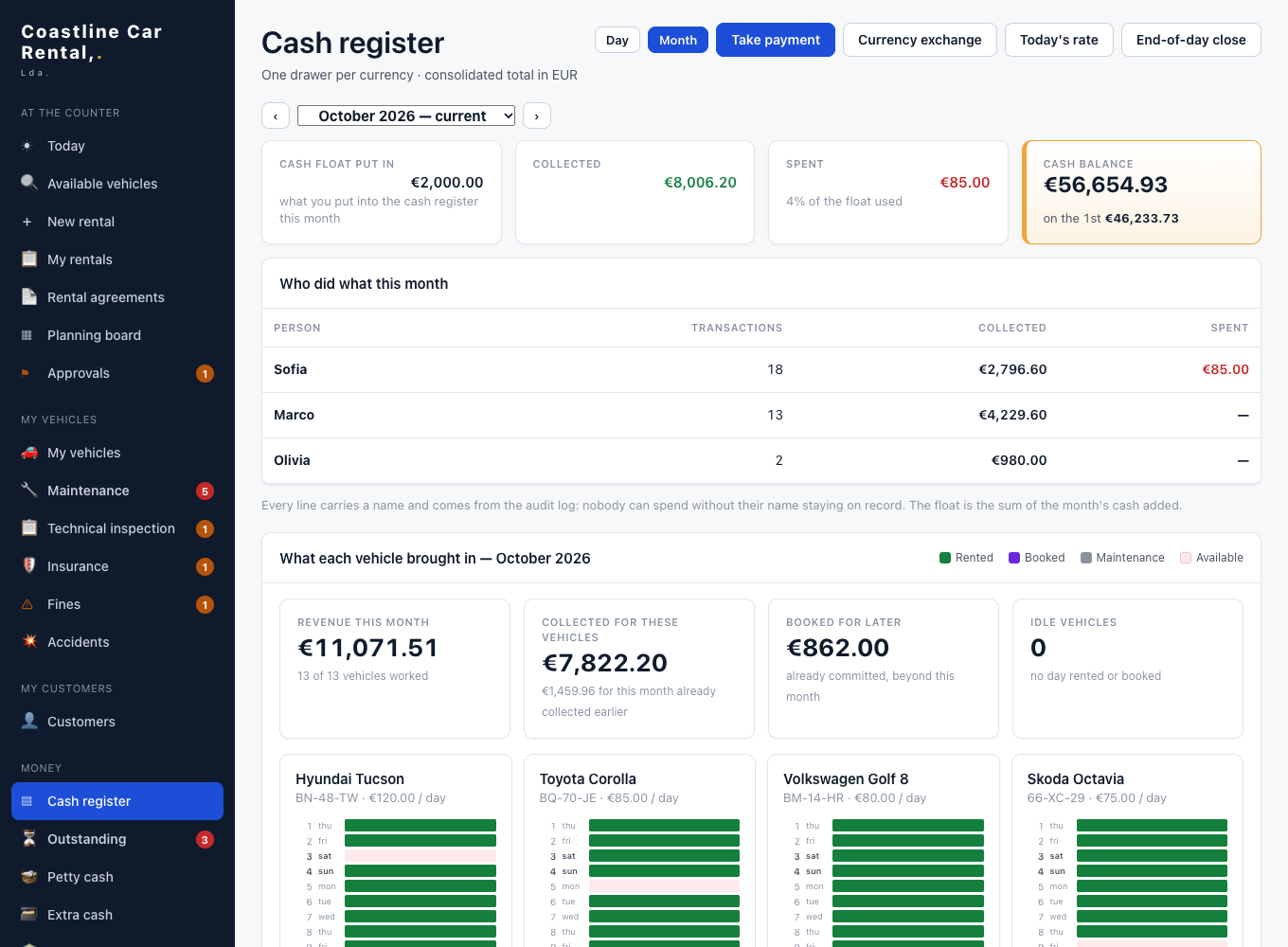
Task: Click Marco's collected amount €4,229.60
Action: pyautogui.click(x=1012, y=415)
